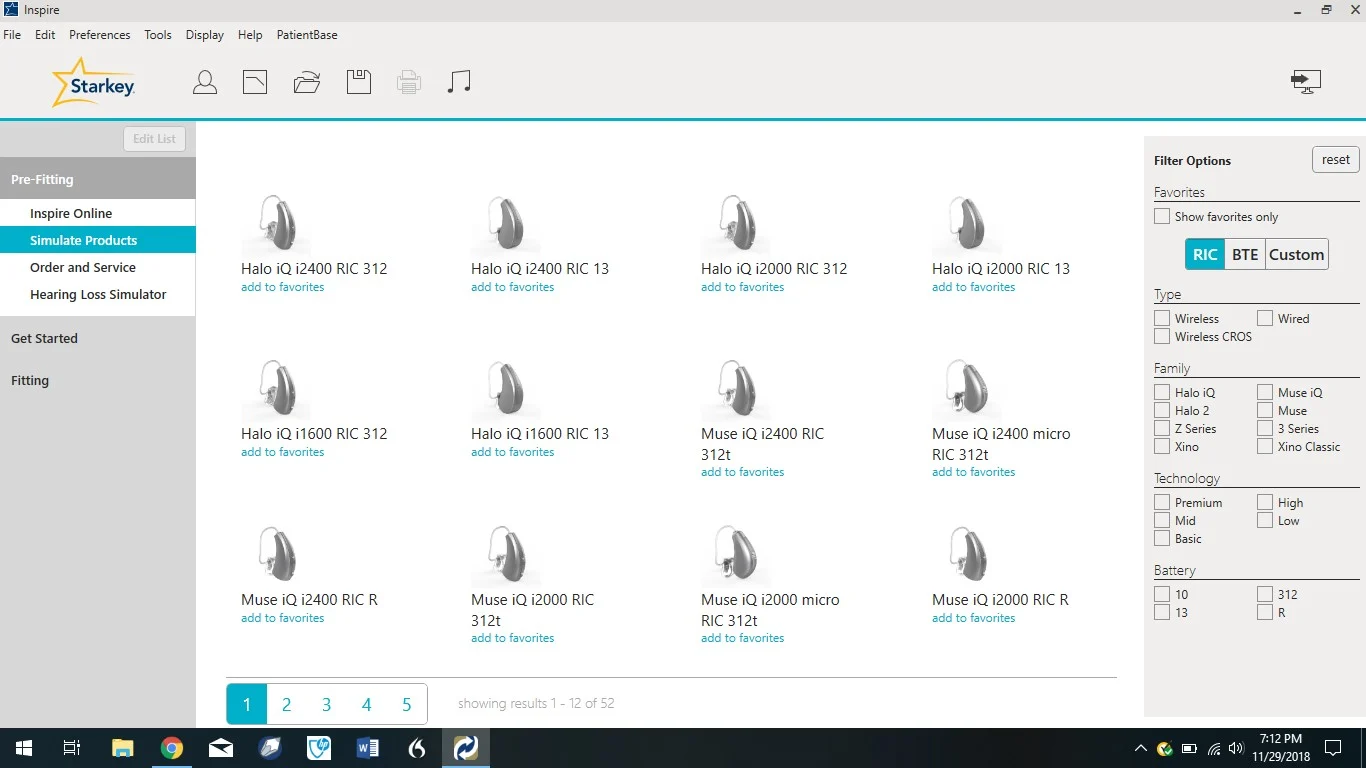Tick the Premium technology checkbox
1366x768 pixels.
(x=1162, y=502)
